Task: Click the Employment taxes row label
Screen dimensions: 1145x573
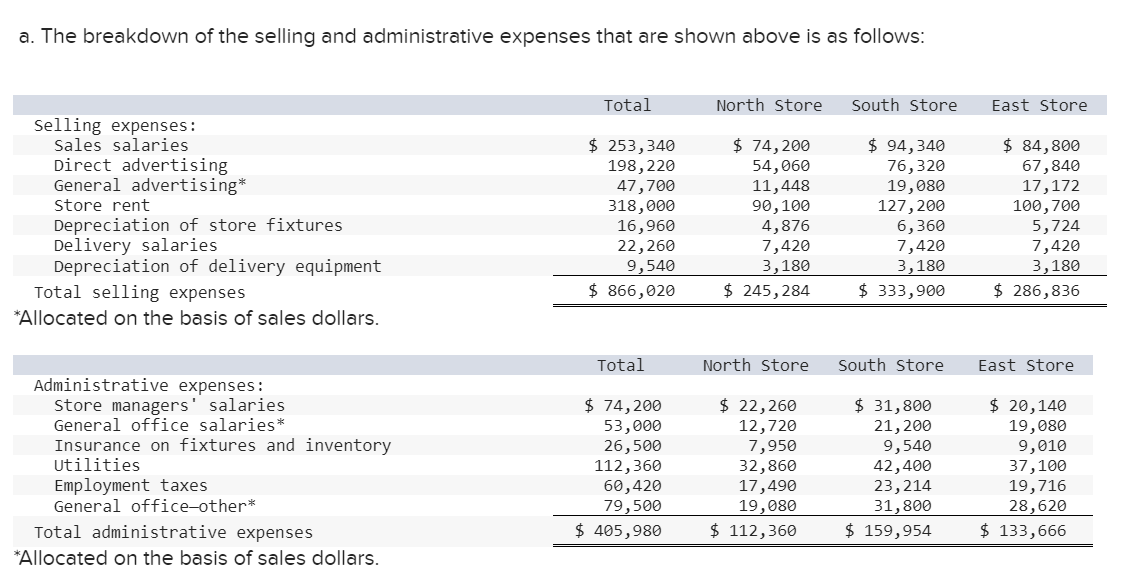Action: click(130, 486)
